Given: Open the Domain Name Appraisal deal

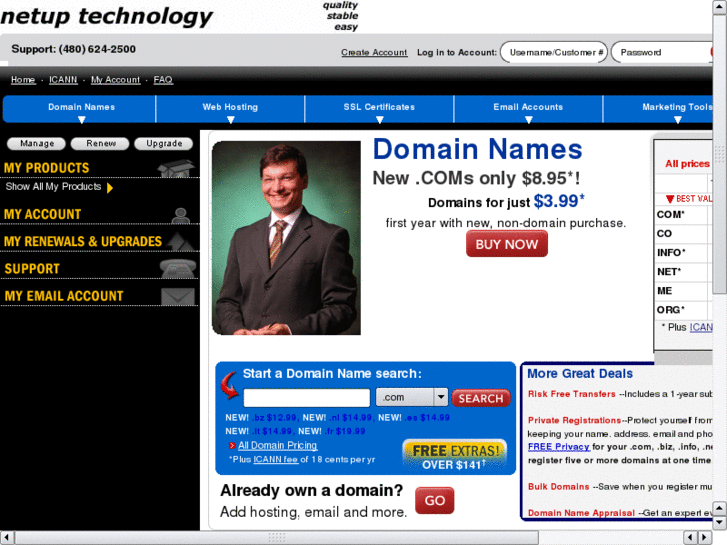Looking at the screenshot, I should (x=581, y=513).
